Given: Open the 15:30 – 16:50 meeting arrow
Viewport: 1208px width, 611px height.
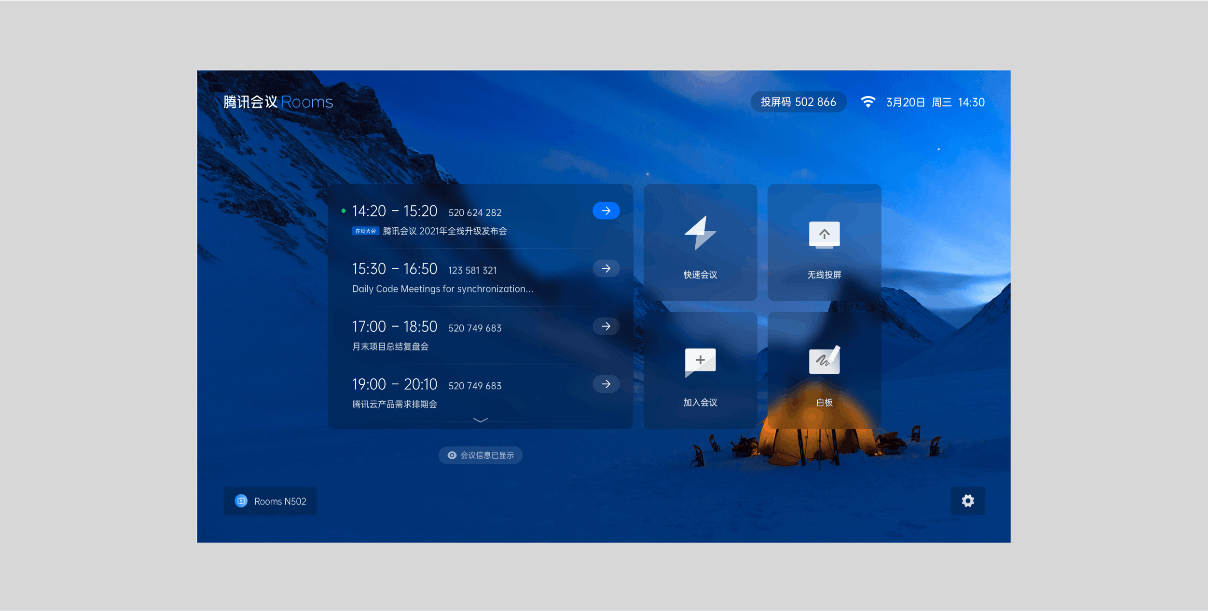Looking at the screenshot, I should click(606, 269).
